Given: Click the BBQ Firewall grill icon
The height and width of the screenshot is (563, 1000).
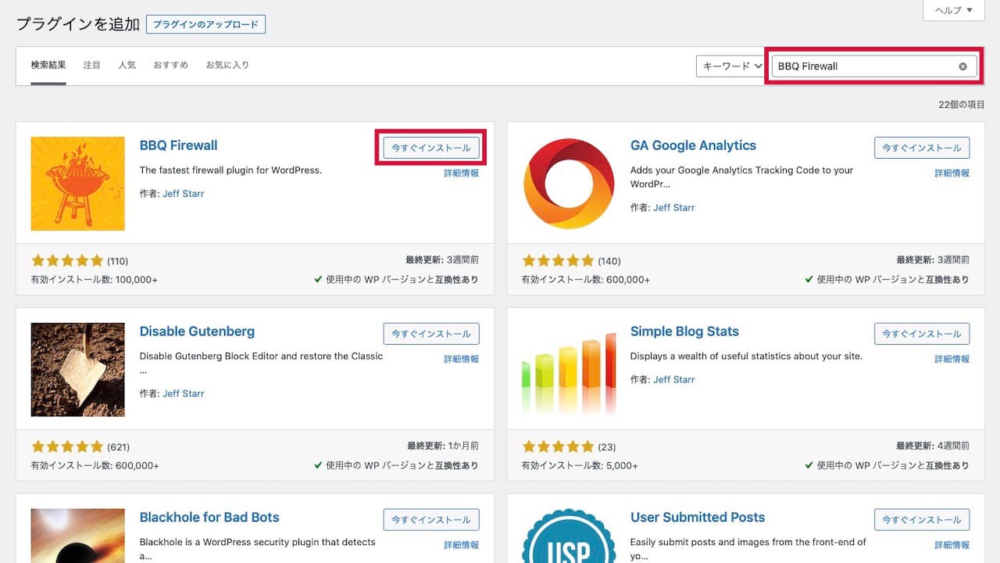Looking at the screenshot, I should click(x=78, y=184).
